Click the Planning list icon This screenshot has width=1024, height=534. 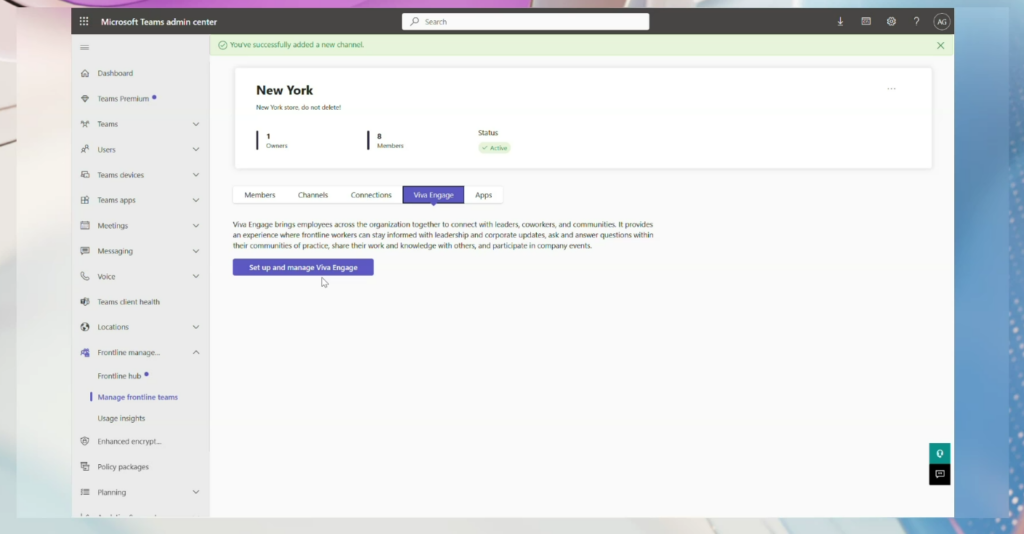[x=85, y=492]
